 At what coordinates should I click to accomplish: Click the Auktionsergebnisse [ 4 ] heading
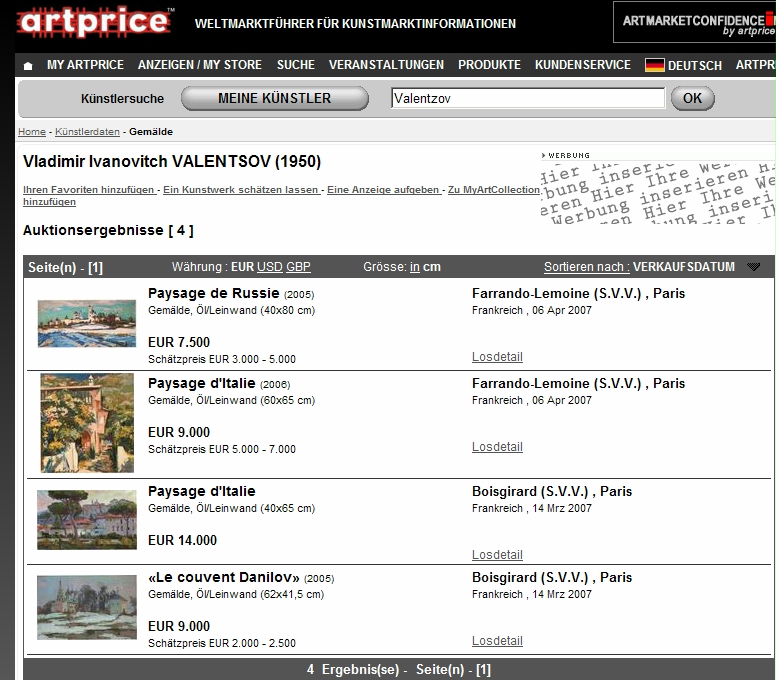[108, 231]
